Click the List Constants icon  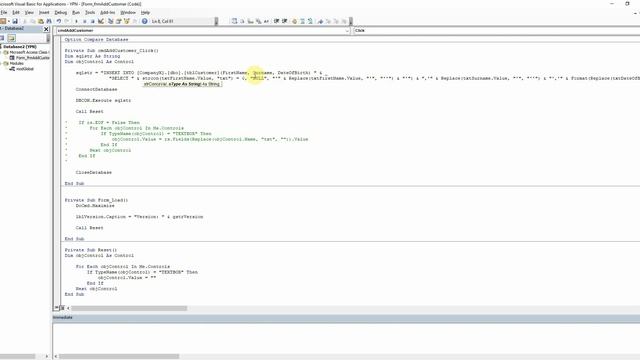pyautogui.click(x=242, y=21)
